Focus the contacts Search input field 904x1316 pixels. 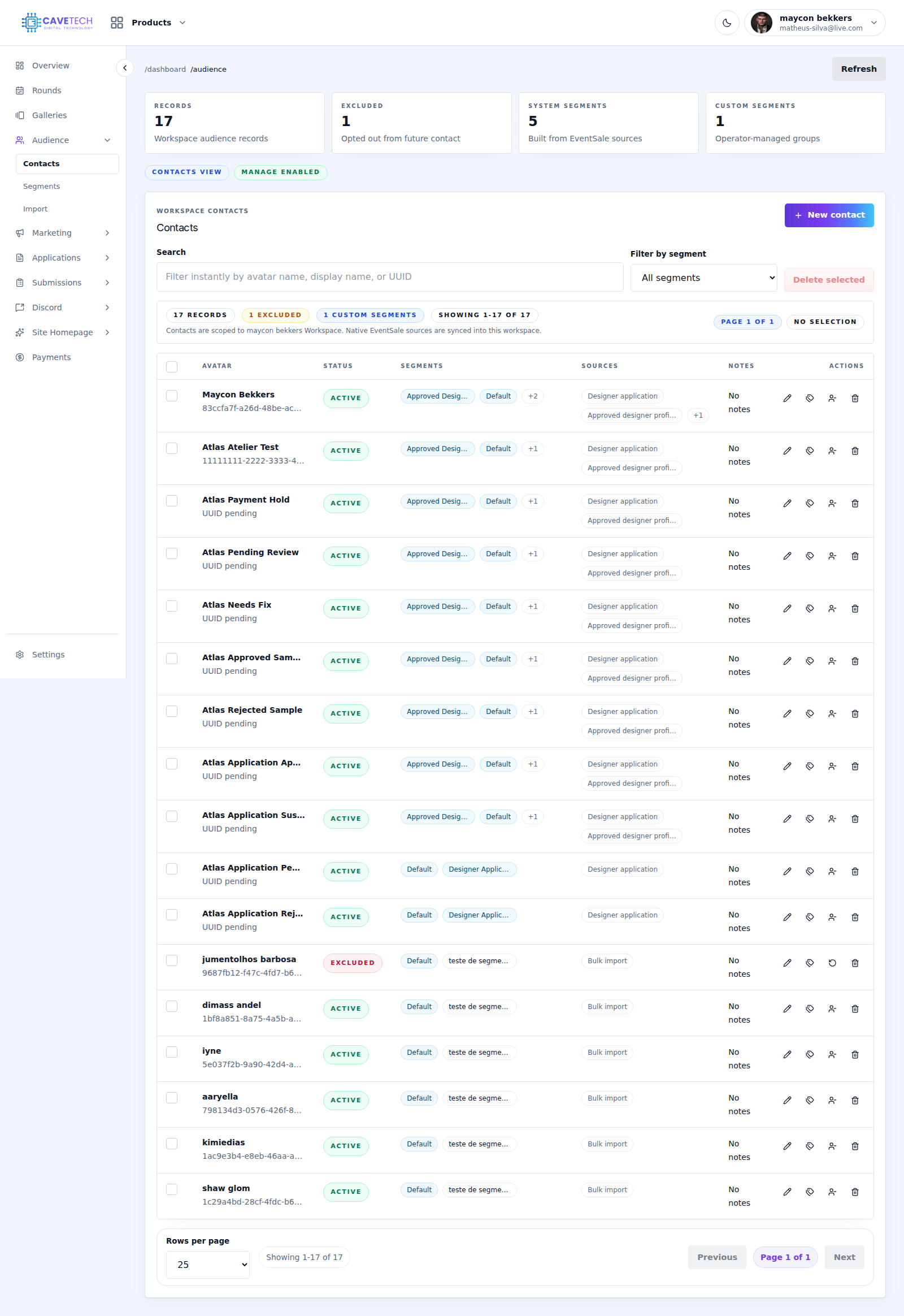[390, 276]
